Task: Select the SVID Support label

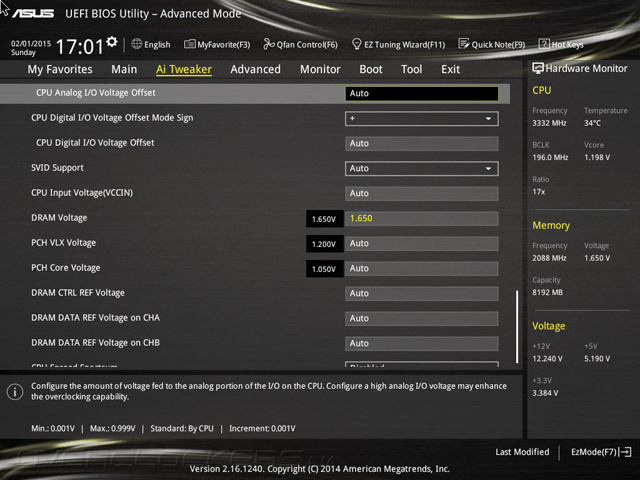Action: [x=57, y=168]
